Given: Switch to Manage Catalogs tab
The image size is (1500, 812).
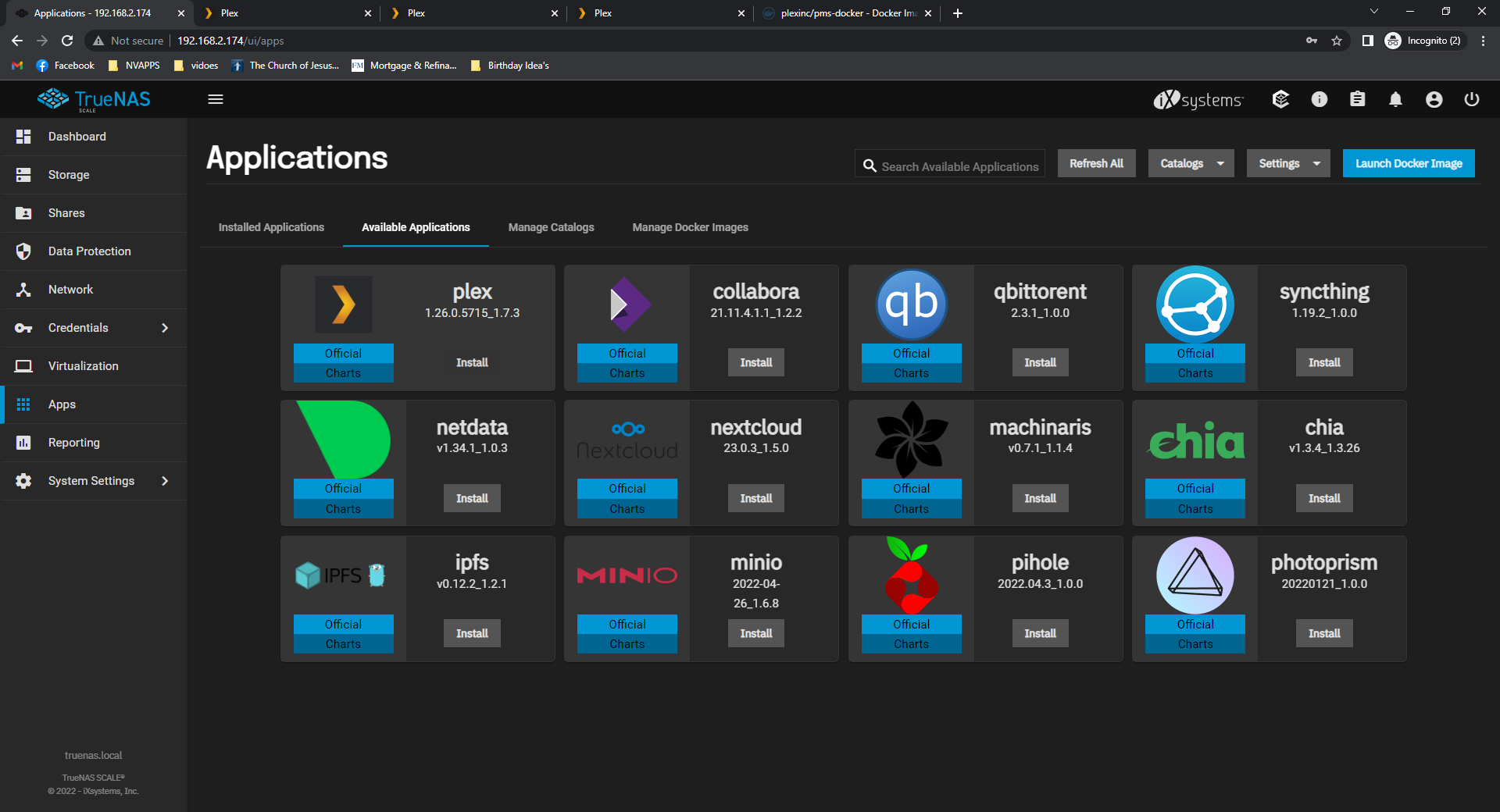Looking at the screenshot, I should coord(551,227).
